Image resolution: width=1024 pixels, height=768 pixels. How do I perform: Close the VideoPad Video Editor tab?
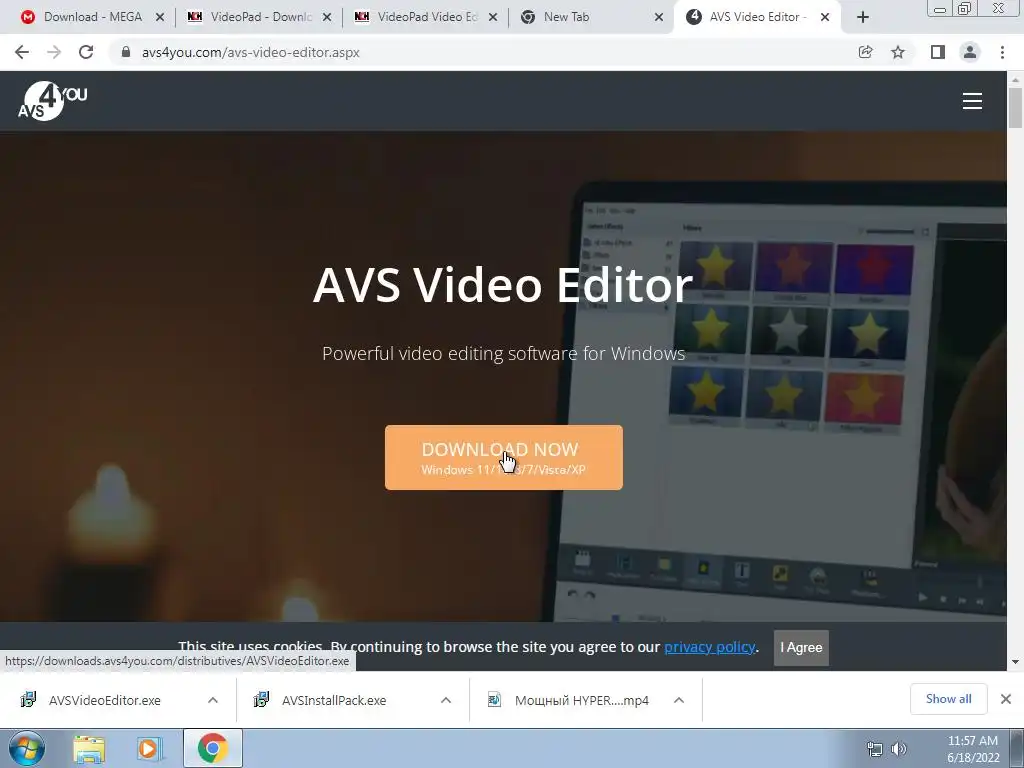click(494, 18)
